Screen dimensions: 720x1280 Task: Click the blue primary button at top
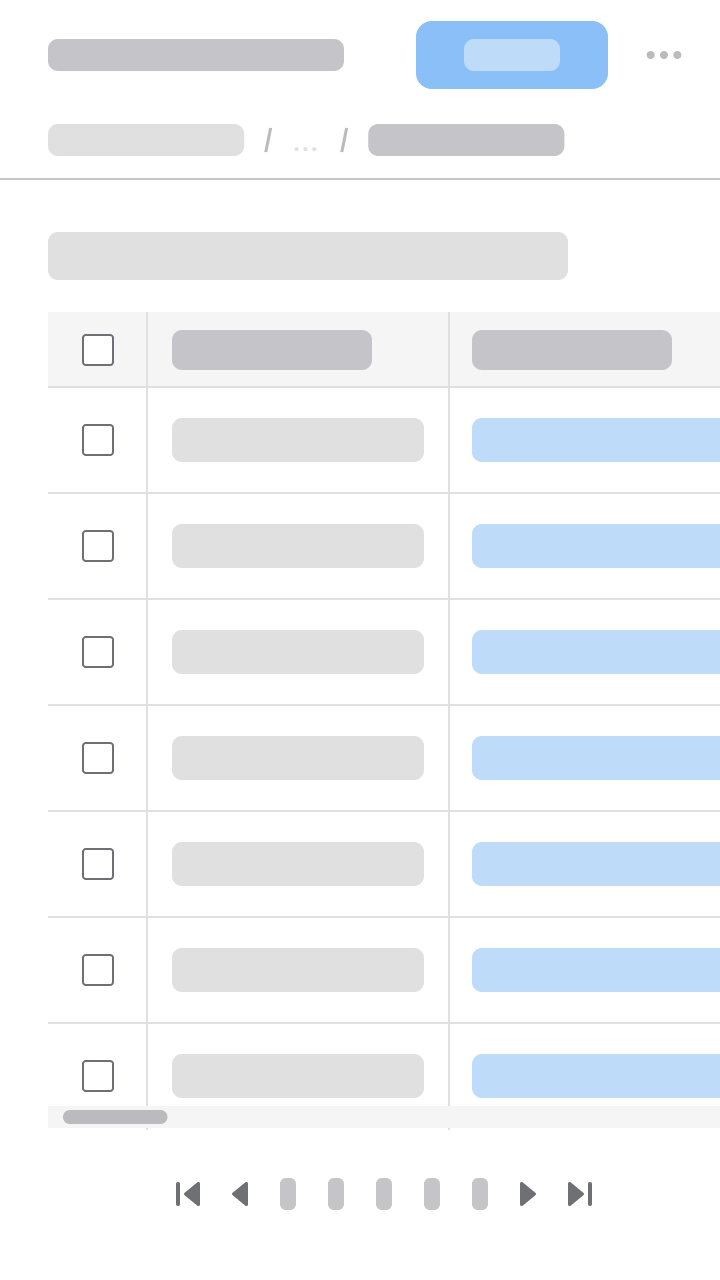[512, 55]
